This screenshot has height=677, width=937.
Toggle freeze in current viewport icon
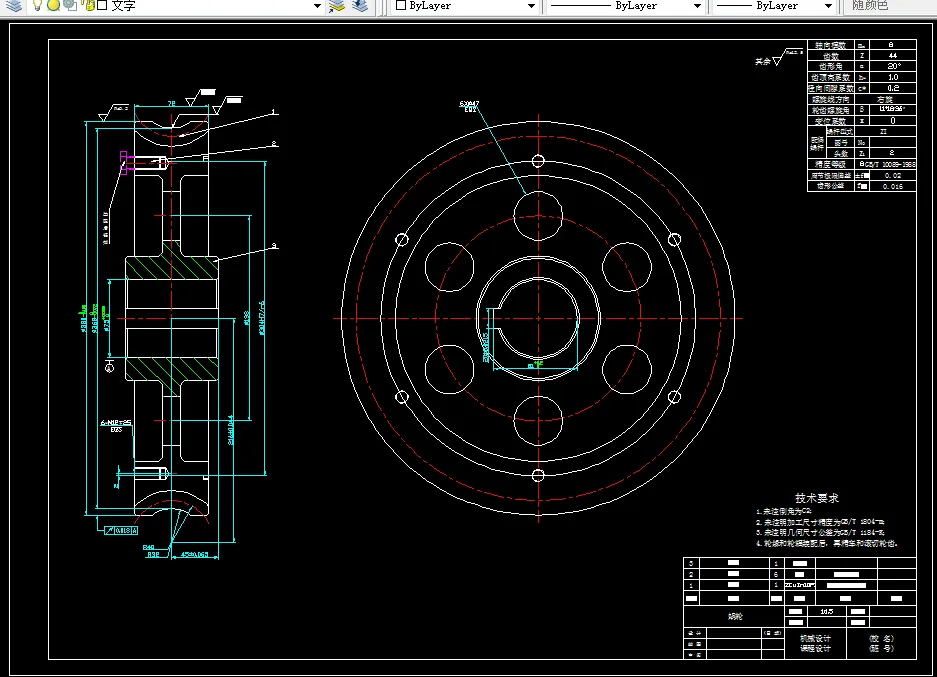tap(68, 5)
